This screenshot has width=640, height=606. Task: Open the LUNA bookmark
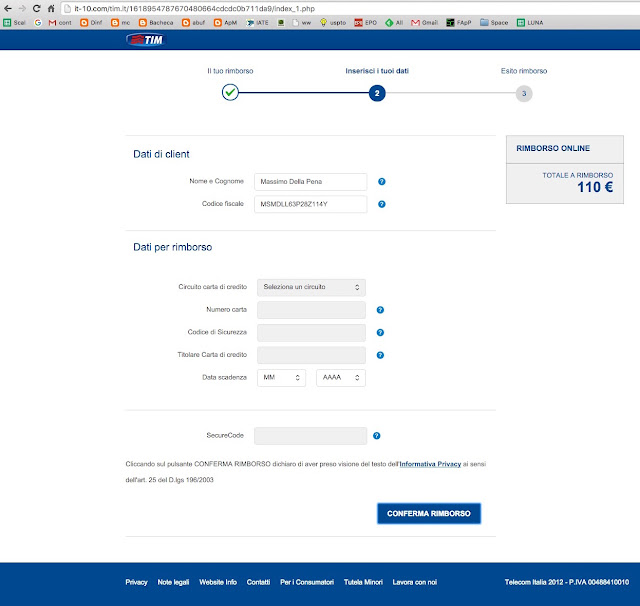[530, 23]
